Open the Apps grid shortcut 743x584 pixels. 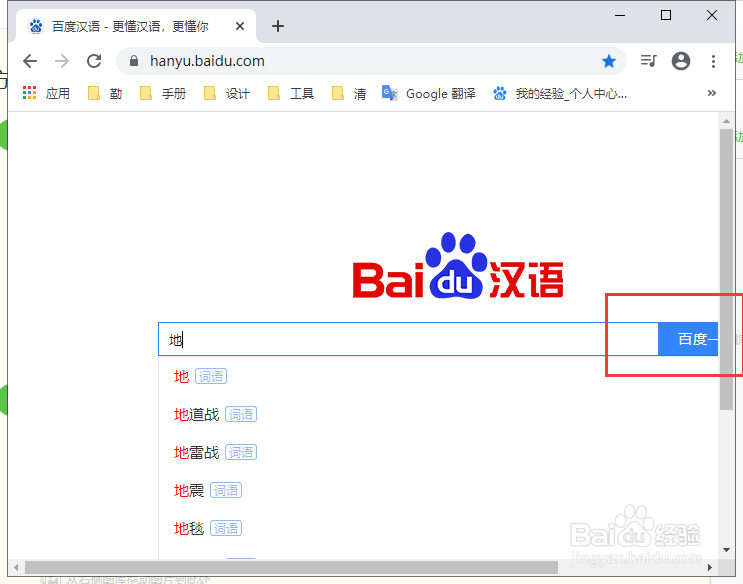46,93
